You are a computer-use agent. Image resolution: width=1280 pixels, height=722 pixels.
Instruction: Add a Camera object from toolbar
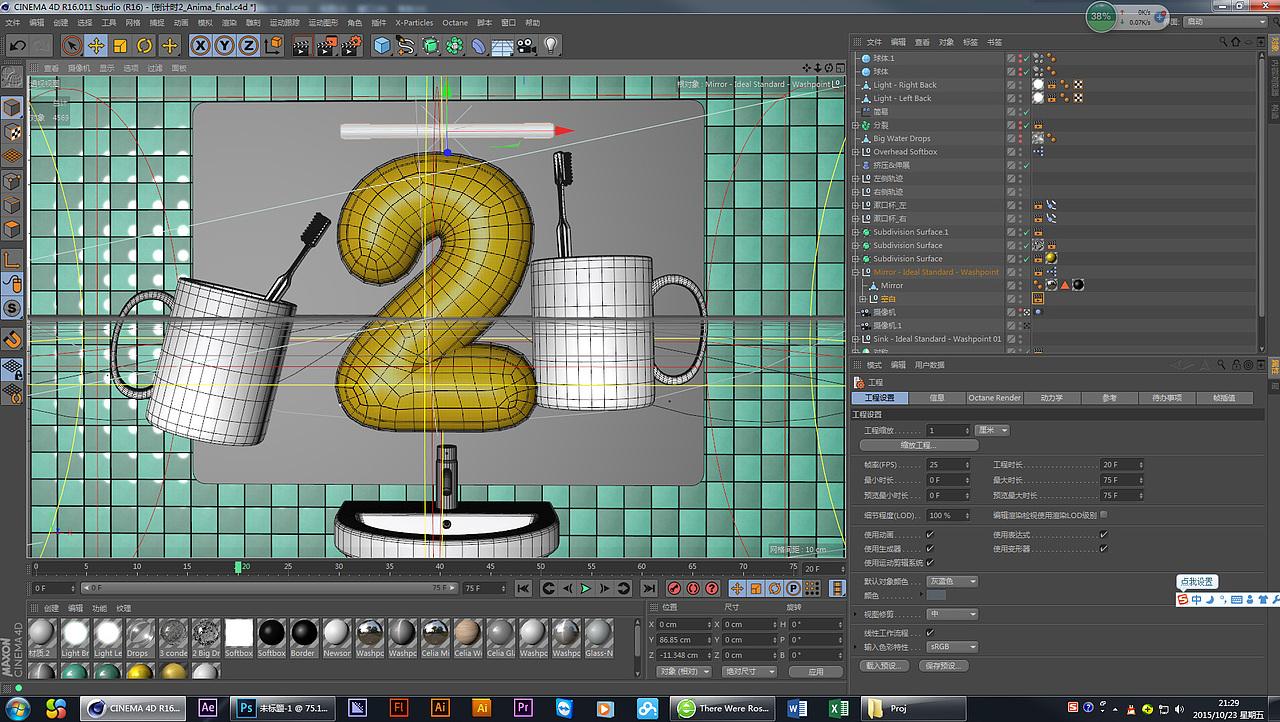(x=526, y=45)
